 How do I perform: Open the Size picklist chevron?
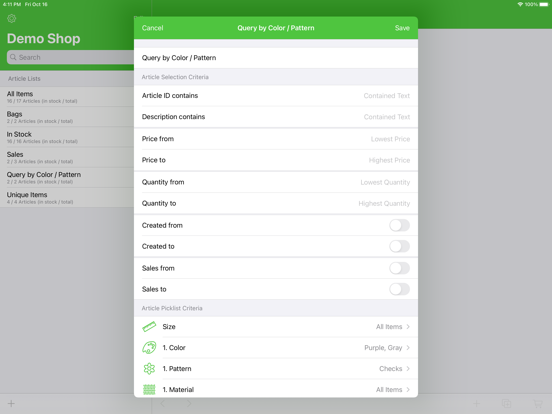[408, 327]
